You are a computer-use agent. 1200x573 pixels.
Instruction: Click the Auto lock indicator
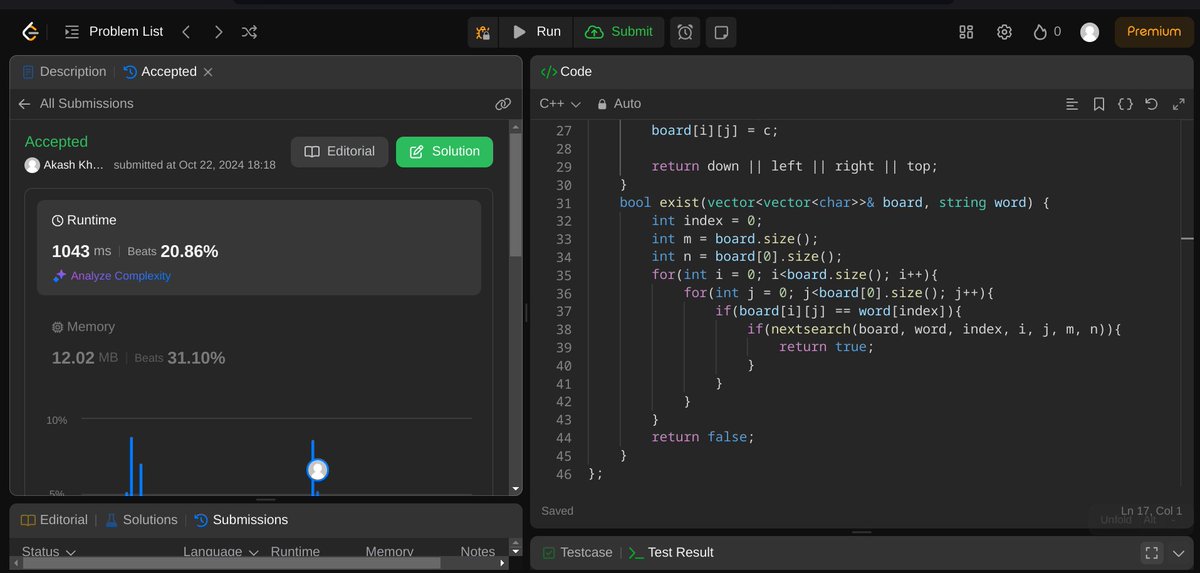click(x=619, y=104)
